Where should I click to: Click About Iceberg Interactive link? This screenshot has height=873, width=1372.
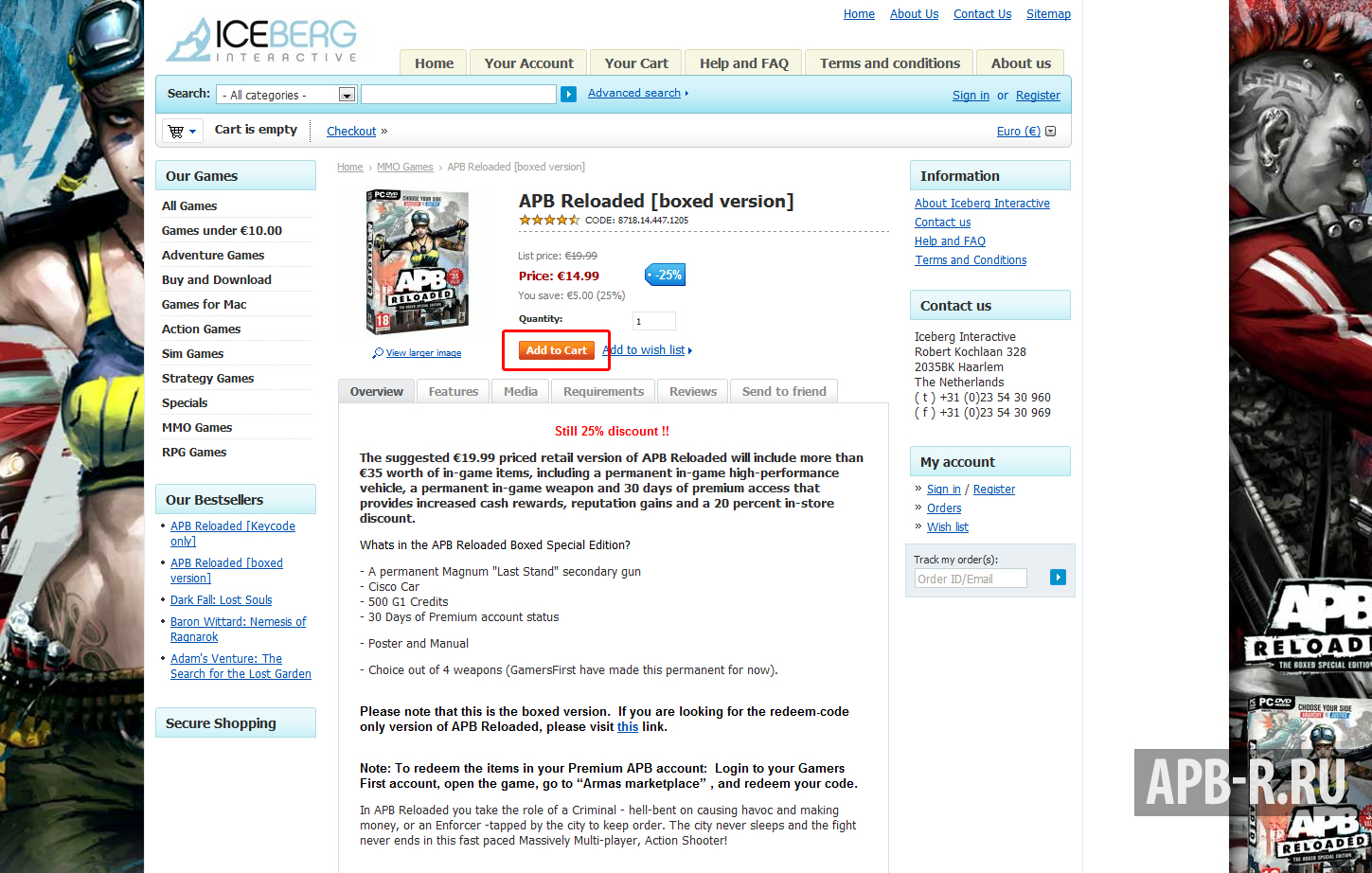click(982, 204)
